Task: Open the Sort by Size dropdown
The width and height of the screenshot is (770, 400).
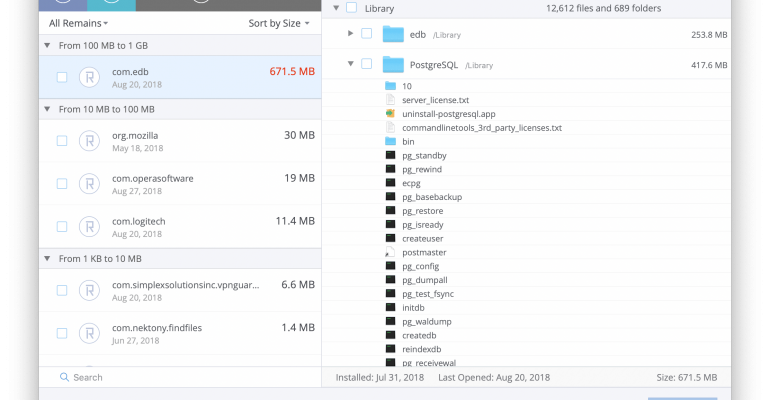Action: pos(279,22)
